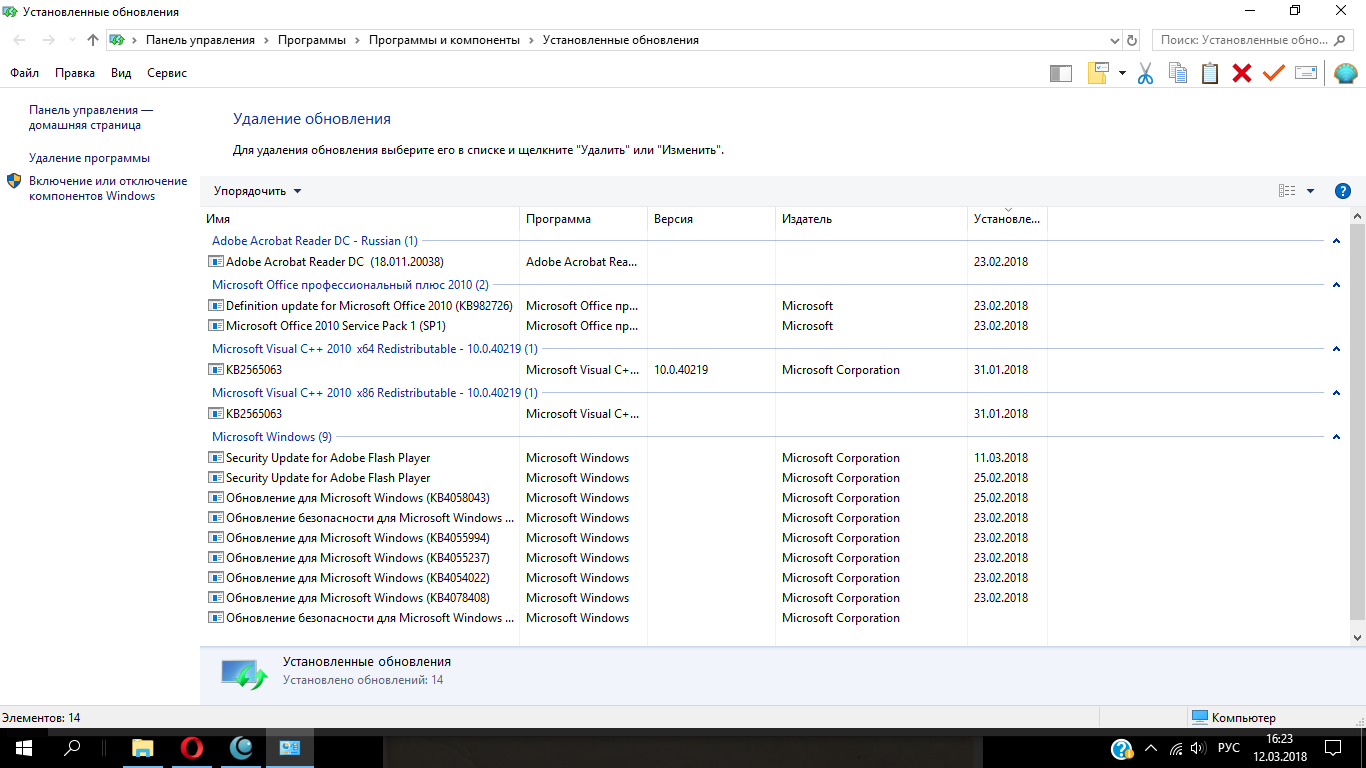Open taskbar search magnifier
This screenshot has height=768, width=1366.
click(x=72, y=748)
